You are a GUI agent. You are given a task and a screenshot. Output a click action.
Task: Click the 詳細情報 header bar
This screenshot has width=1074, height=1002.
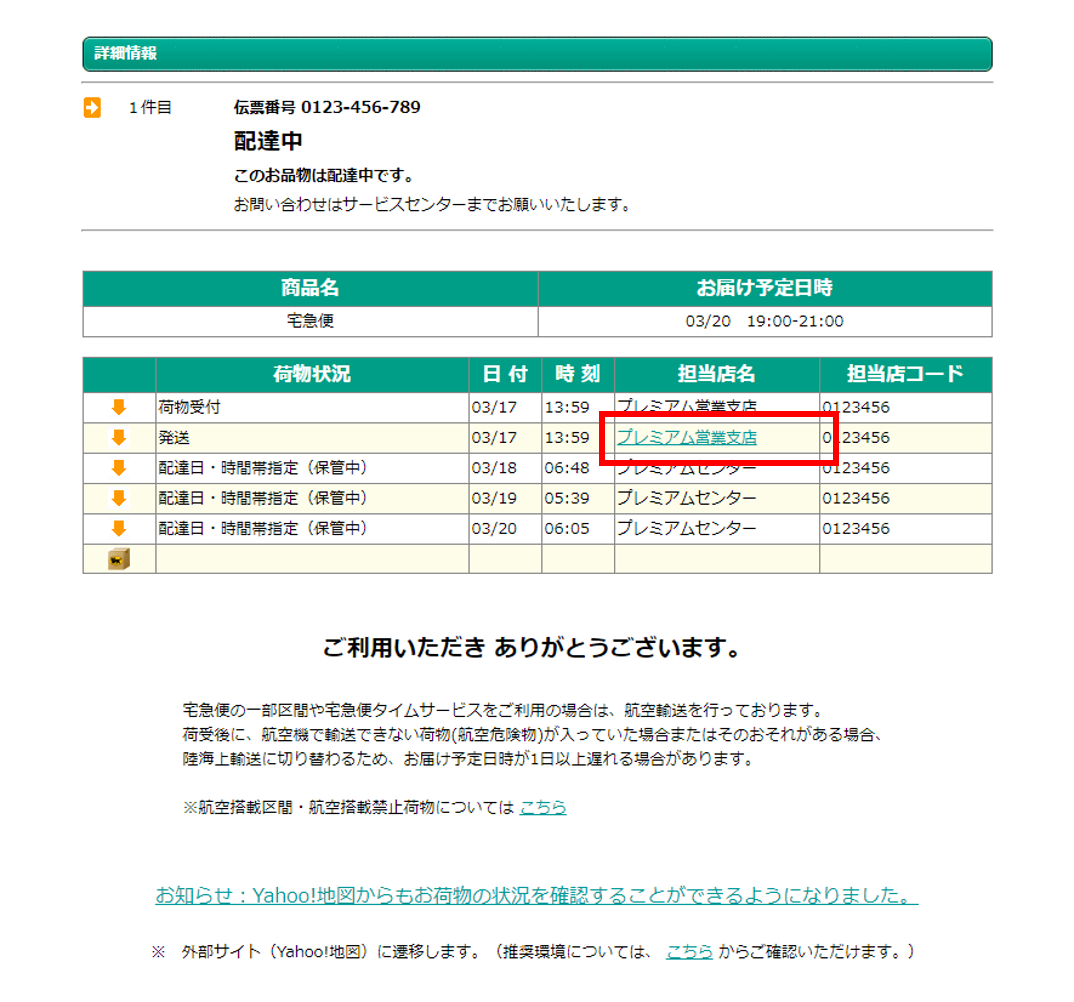[537, 54]
